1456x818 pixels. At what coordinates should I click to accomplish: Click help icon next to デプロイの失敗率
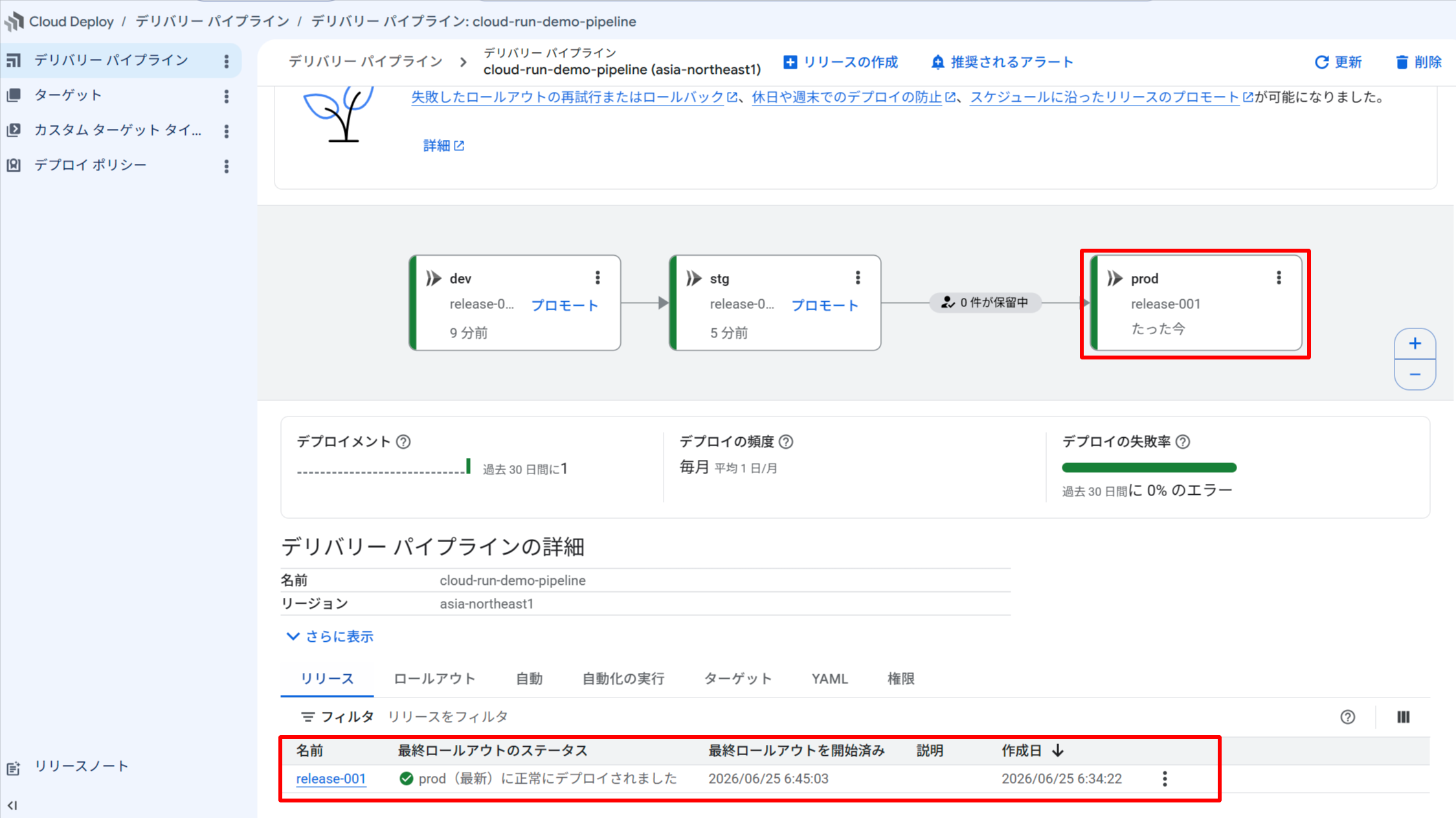(1183, 442)
